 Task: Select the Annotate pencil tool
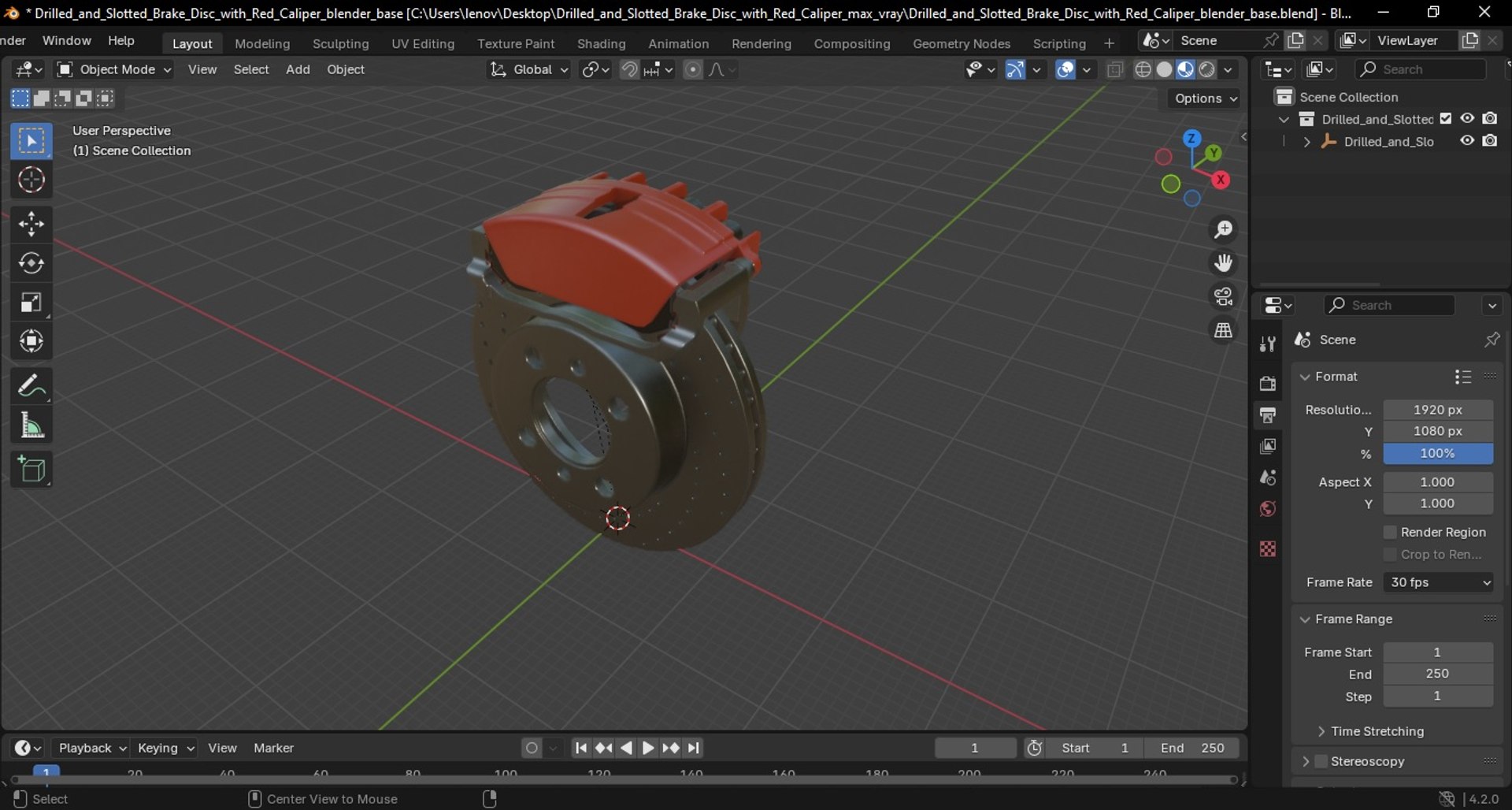[x=31, y=386]
